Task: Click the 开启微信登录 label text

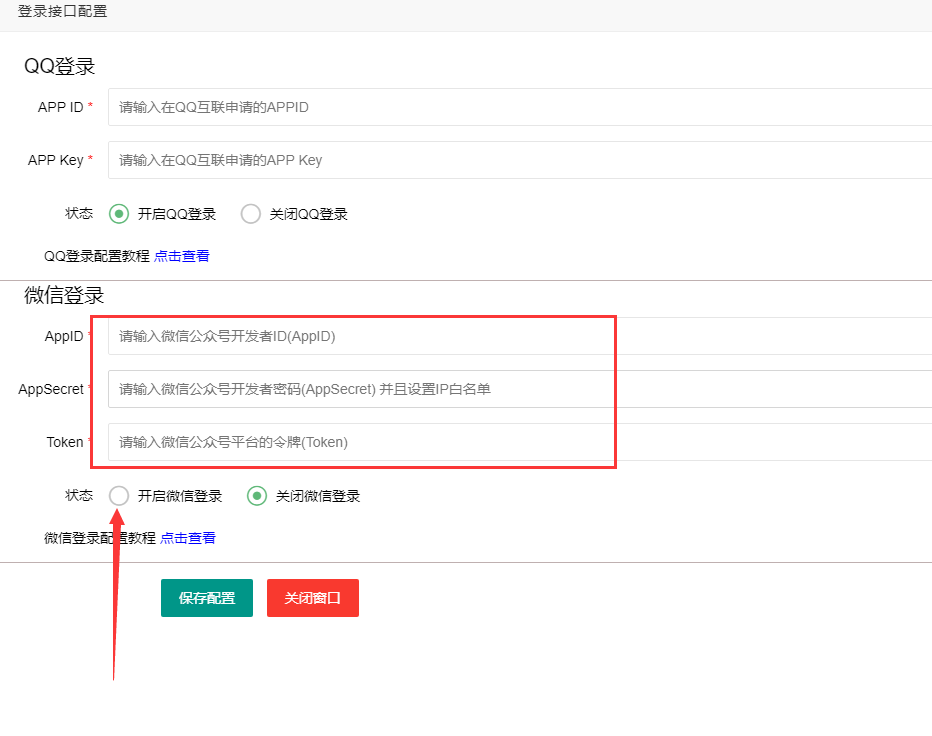Action: pos(180,496)
